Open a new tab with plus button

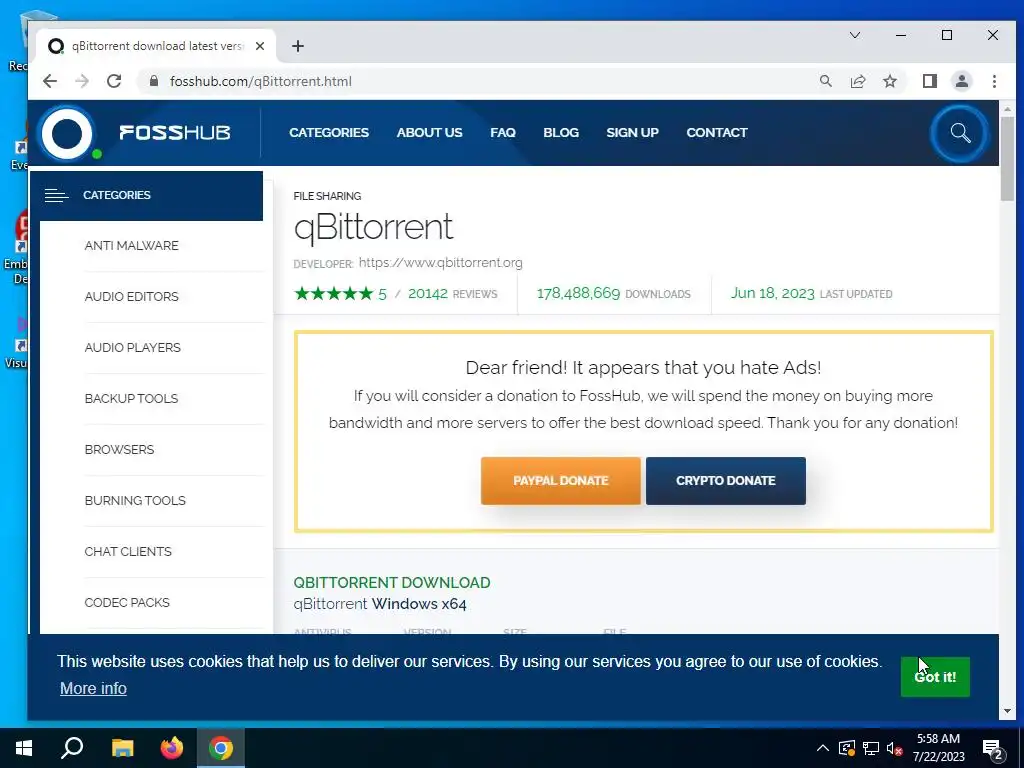coord(298,46)
